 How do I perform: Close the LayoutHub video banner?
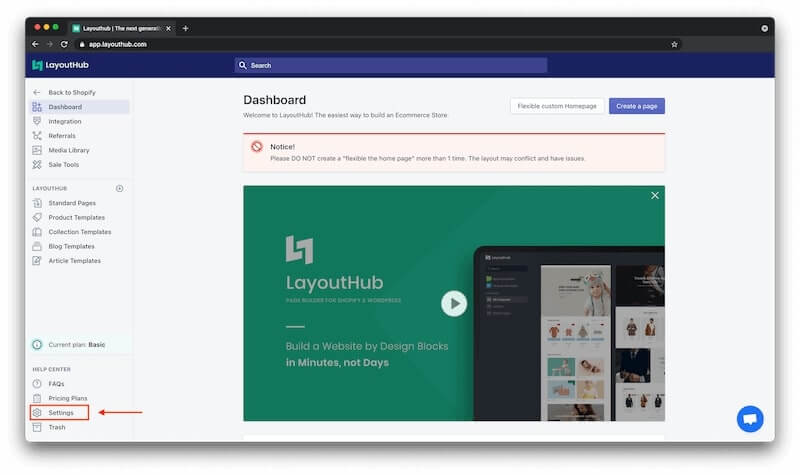[655, 195]
